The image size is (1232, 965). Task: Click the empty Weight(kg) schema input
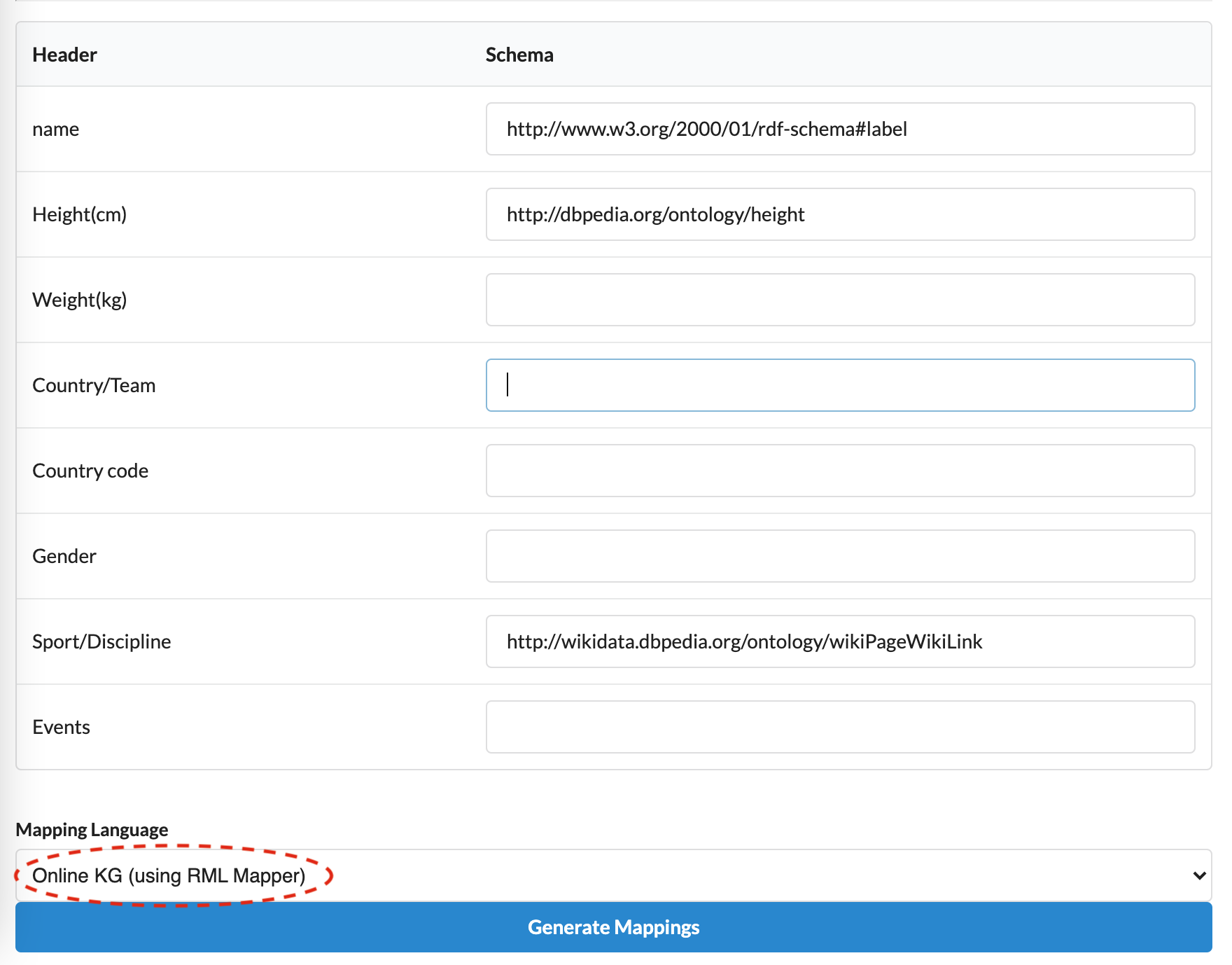[840, 300]
